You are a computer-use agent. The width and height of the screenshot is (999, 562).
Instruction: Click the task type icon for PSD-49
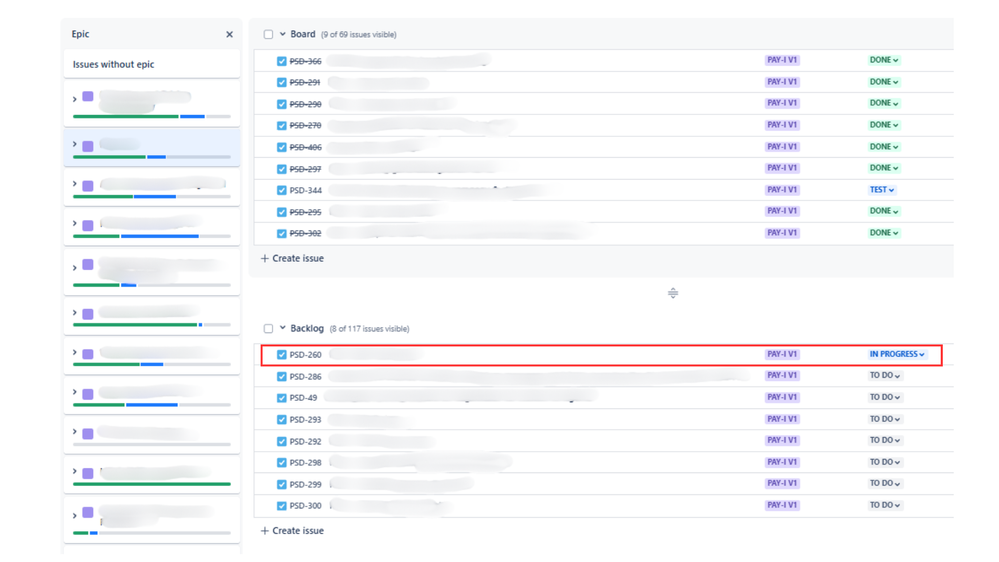click(x=282, y=398)
